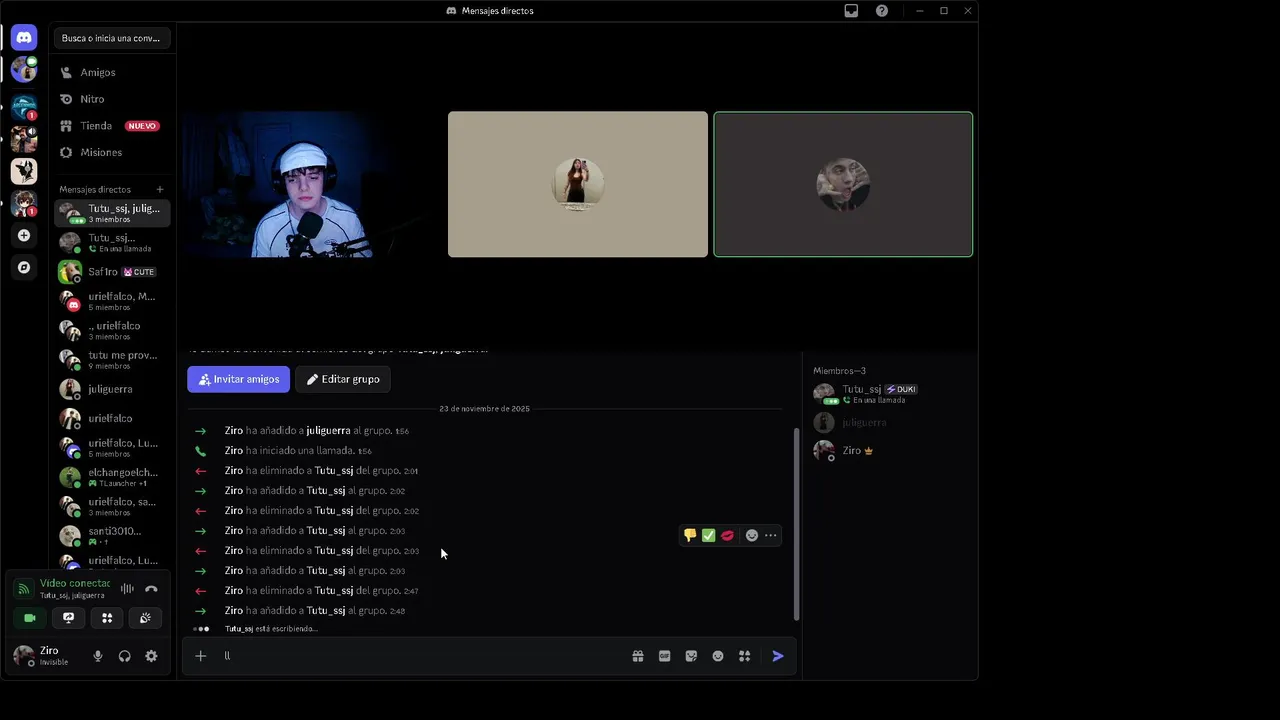Add reaction smiley on hovered message

pos(752,535)
